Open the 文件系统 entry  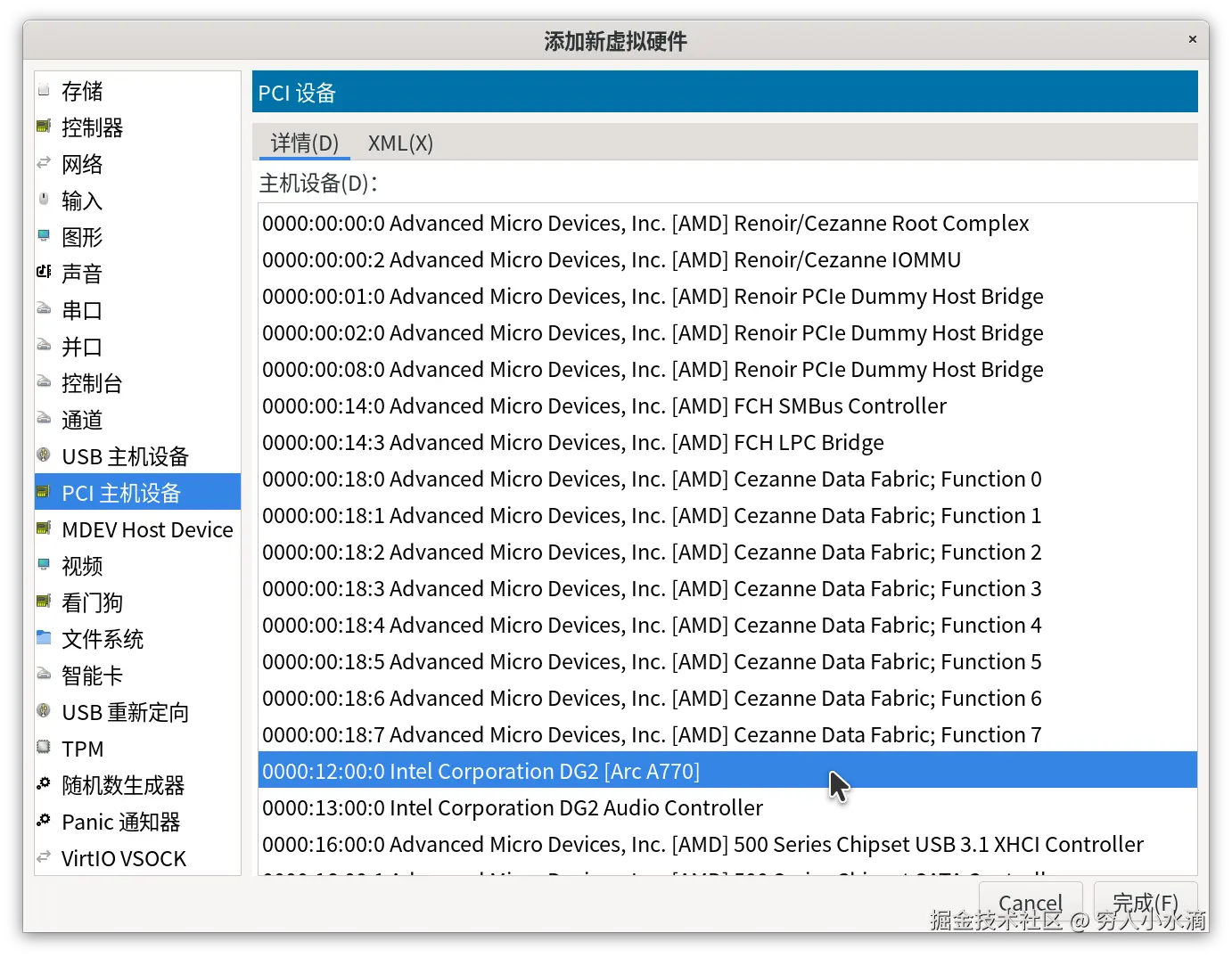tap(137, 639)
